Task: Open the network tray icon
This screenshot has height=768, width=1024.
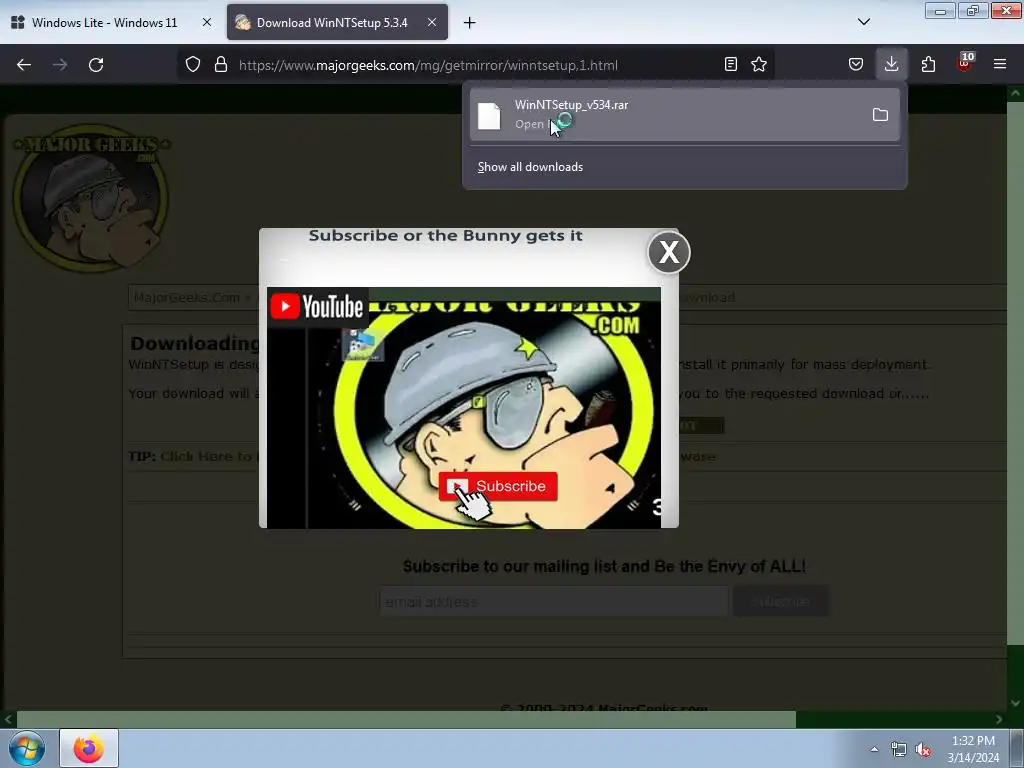Action: [x=899, y=749]
